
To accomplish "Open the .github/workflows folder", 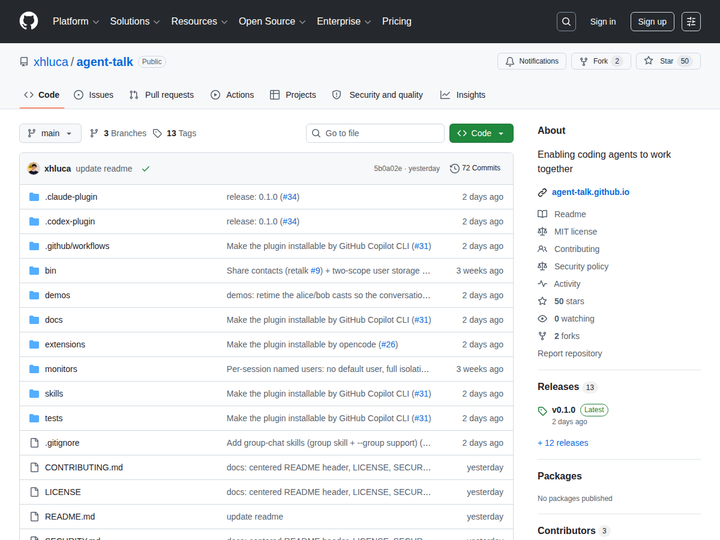I will [77, 246].
